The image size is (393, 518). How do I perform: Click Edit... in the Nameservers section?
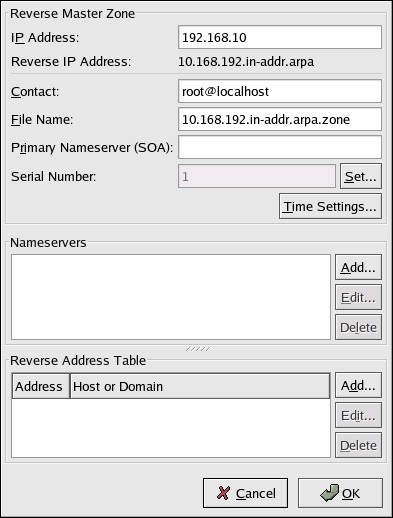pos(358,297)
